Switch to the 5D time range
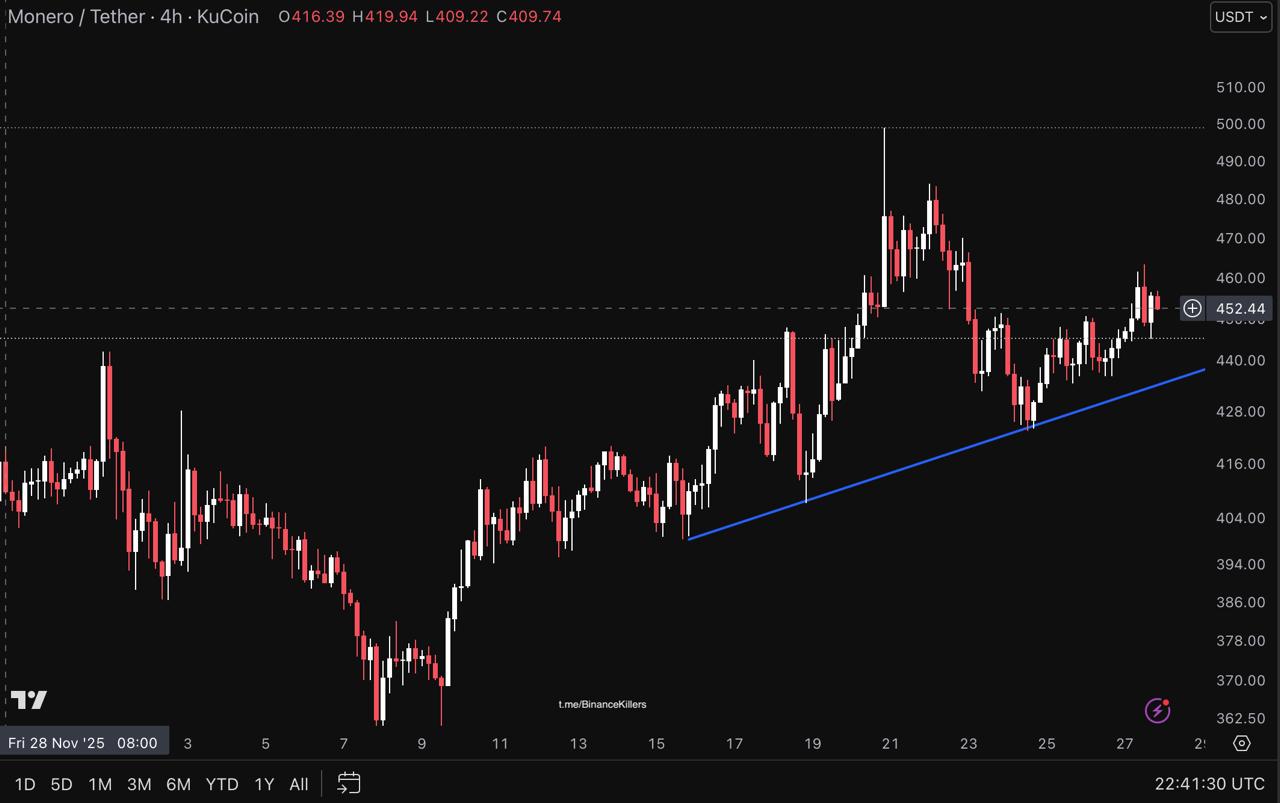This screenshot has height=803, width=1280. pos(61,784)
